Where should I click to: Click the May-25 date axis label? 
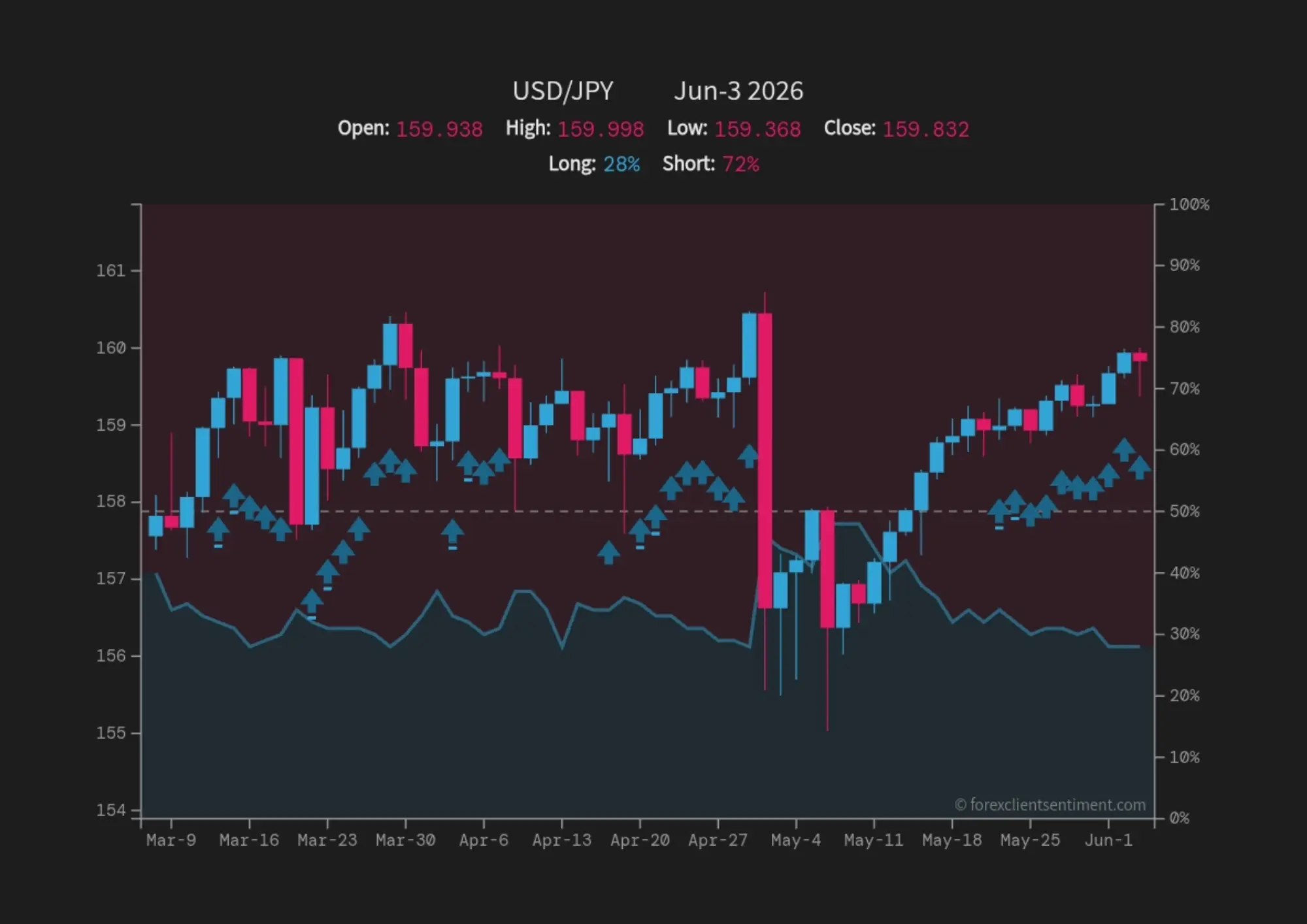pos(1030,840)
